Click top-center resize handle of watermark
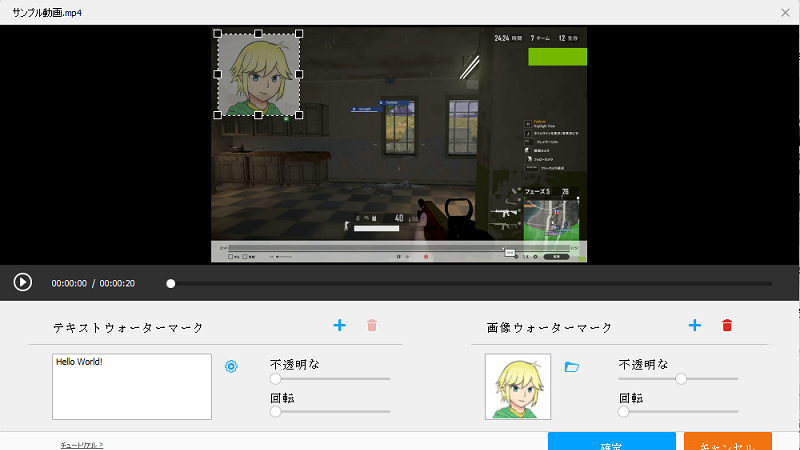The image size is (800, 450). tap(258, 34)
